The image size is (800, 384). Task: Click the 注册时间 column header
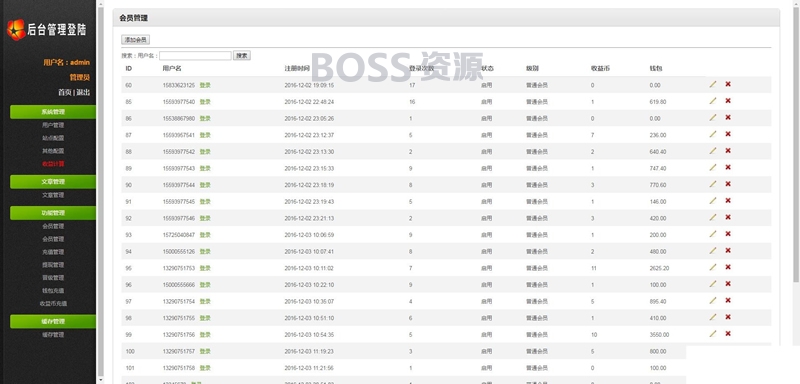point(297,68)
